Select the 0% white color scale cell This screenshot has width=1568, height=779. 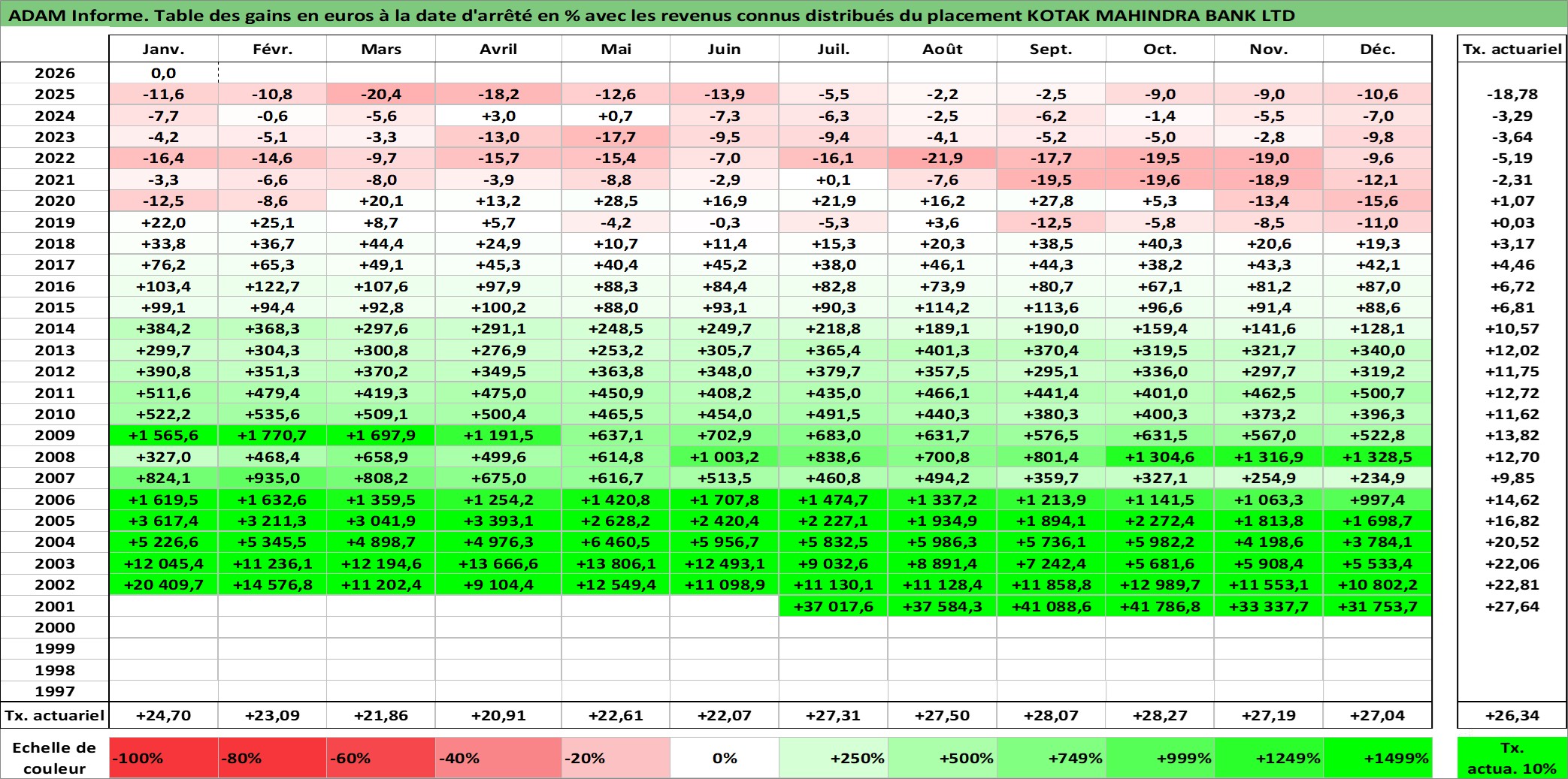click(725, 758)
